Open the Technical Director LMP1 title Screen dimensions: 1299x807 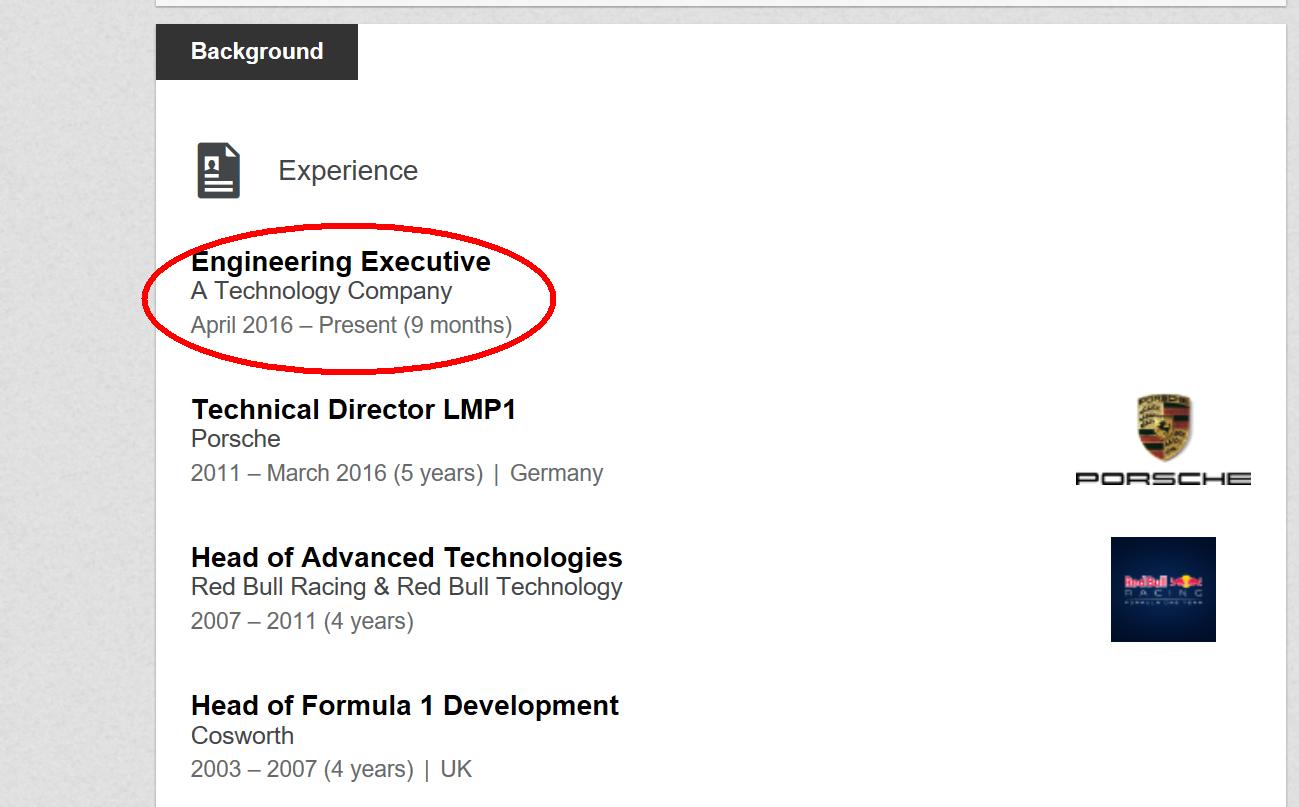353,410
